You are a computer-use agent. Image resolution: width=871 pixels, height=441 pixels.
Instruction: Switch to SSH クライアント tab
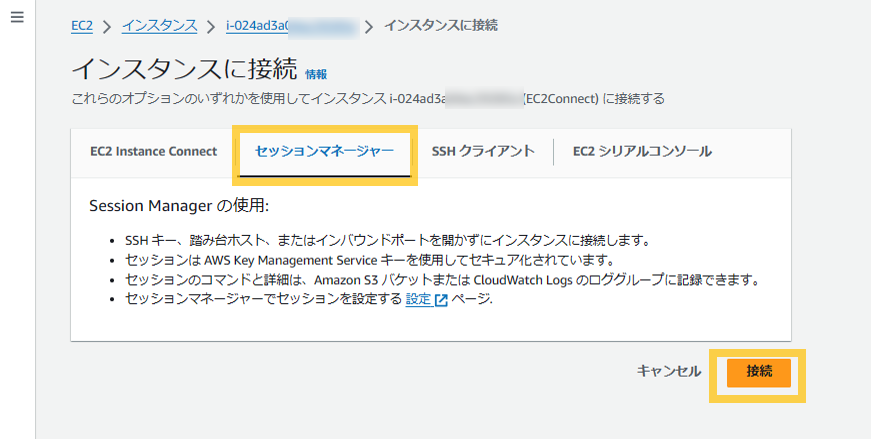[x=483, y=152]
